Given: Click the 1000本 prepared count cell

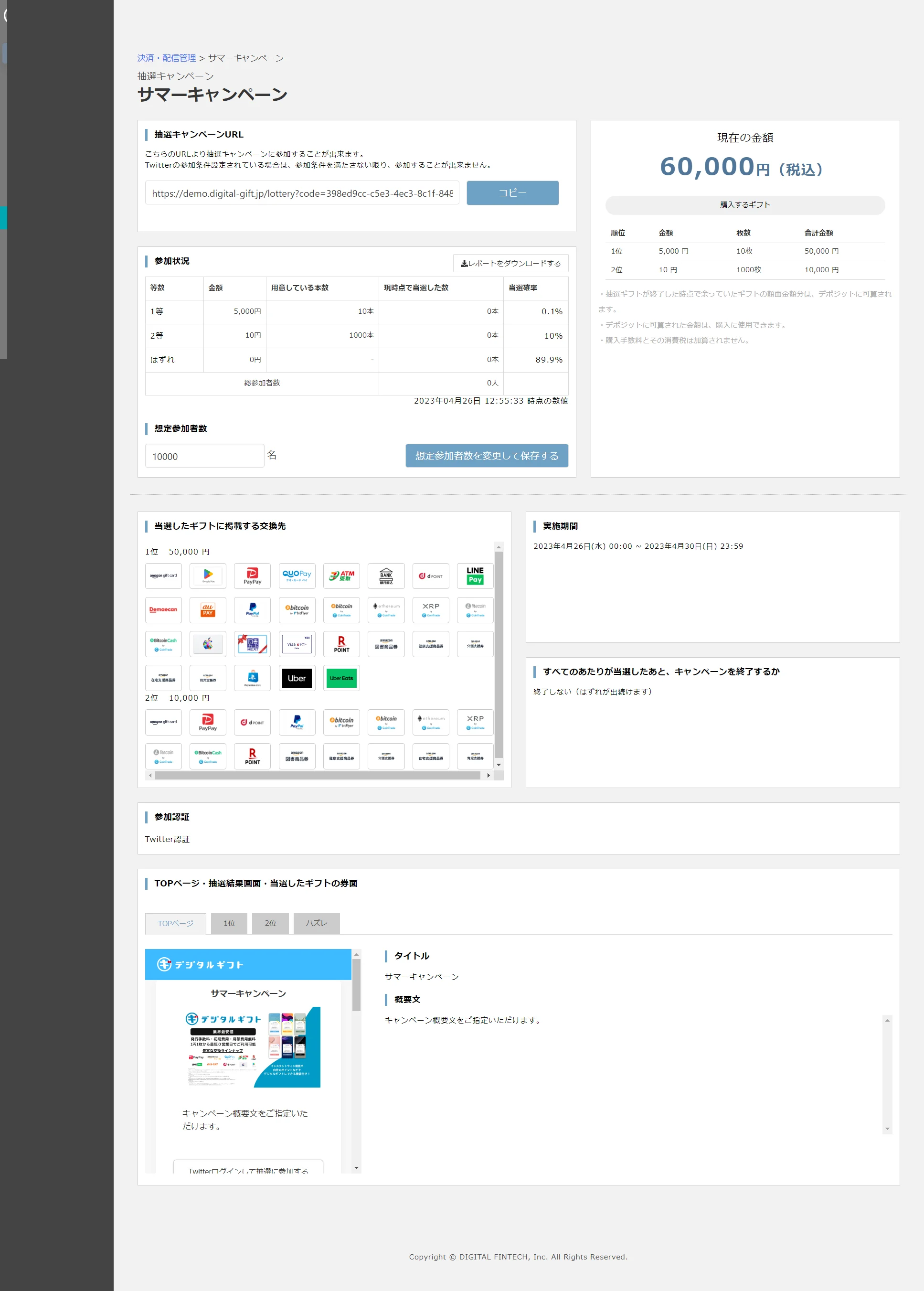Looking at the screenshot, I should (322, 336).
